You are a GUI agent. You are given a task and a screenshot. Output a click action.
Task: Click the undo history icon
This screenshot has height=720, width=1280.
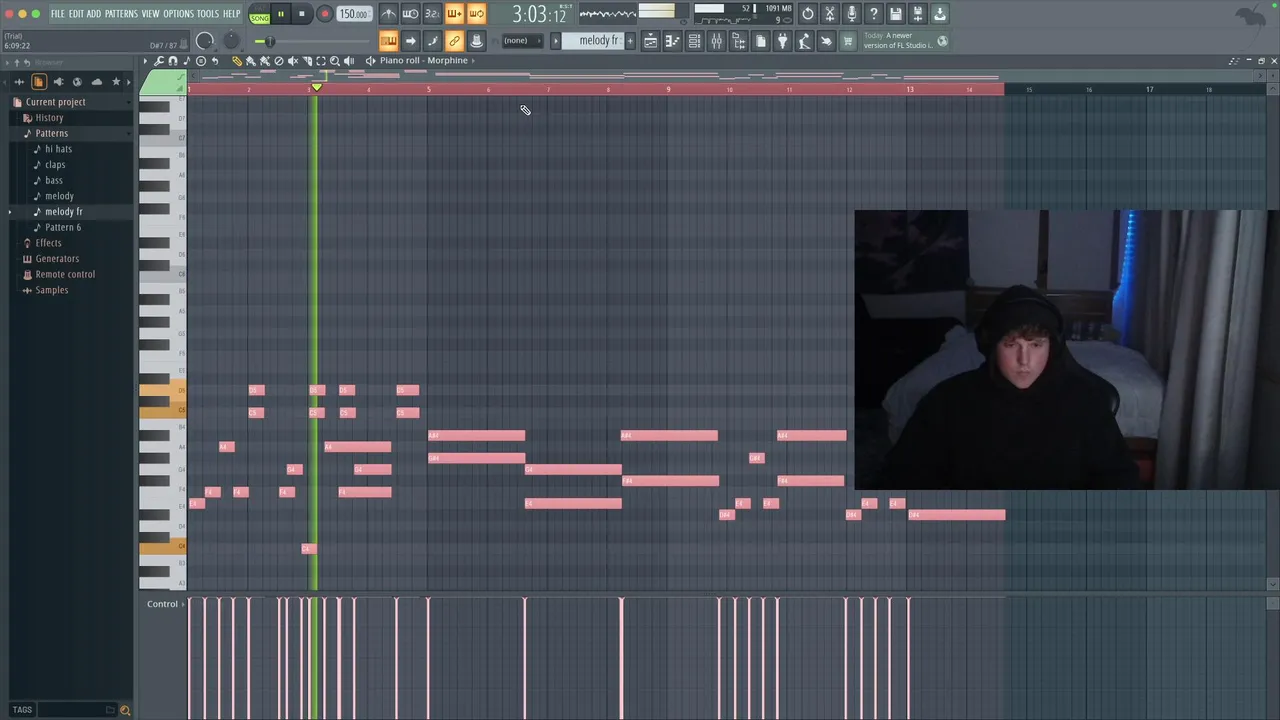coord(808,14)
